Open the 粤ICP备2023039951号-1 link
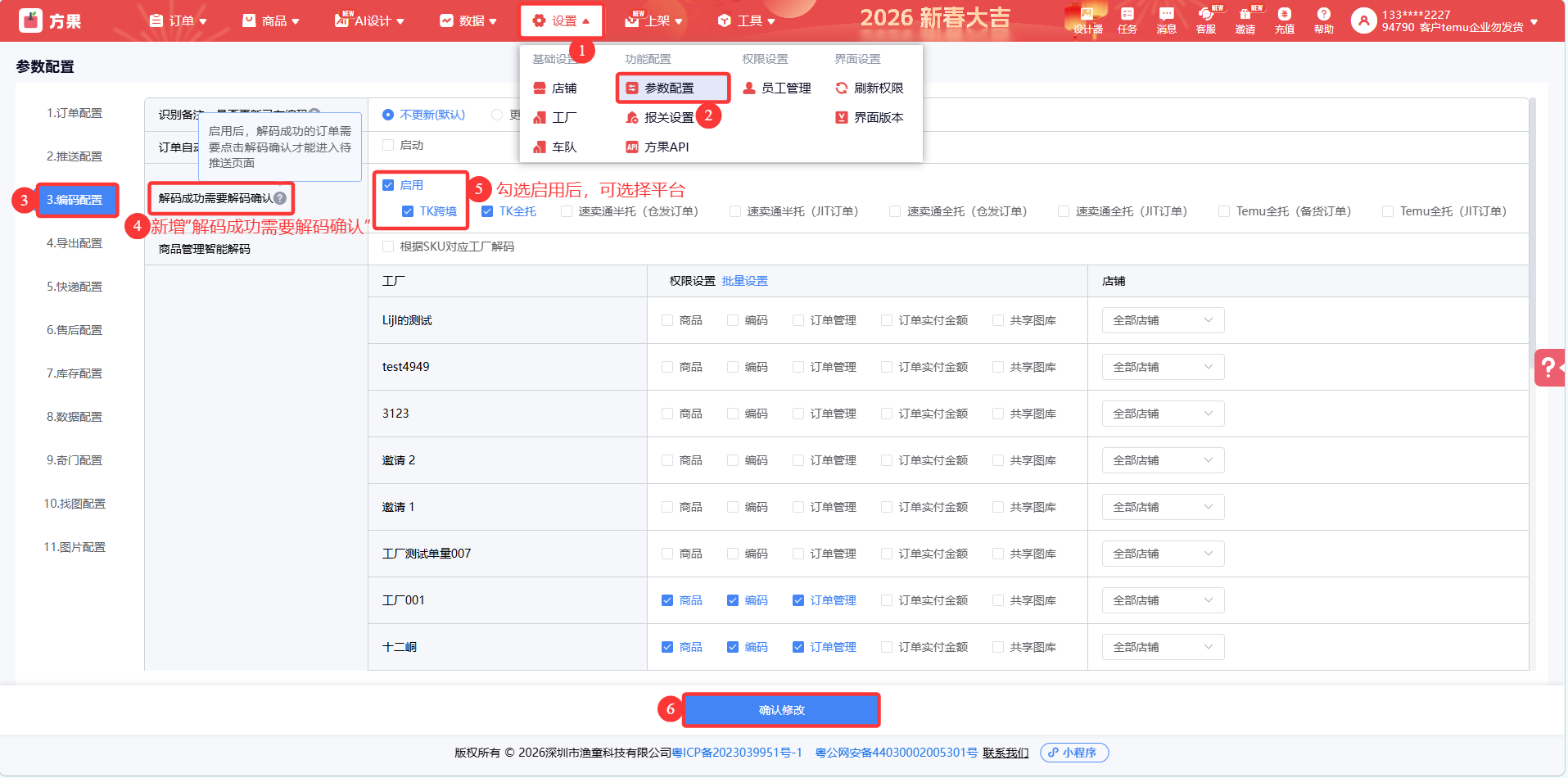Image resolution: width=1568 pixels, height=778 pixels. tap(737, 753)
